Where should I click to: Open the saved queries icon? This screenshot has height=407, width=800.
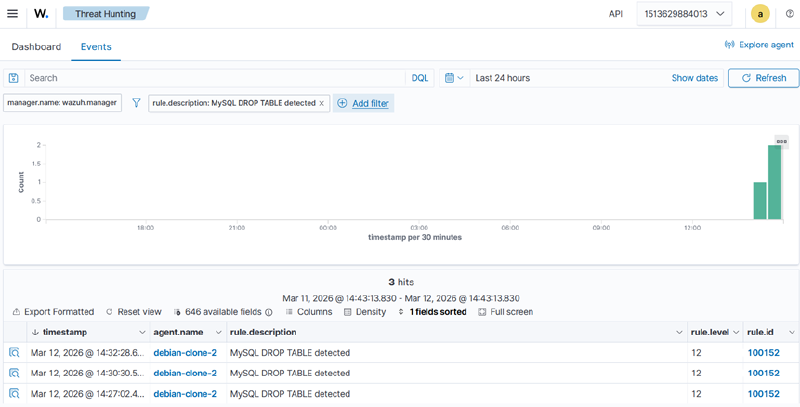14,78
